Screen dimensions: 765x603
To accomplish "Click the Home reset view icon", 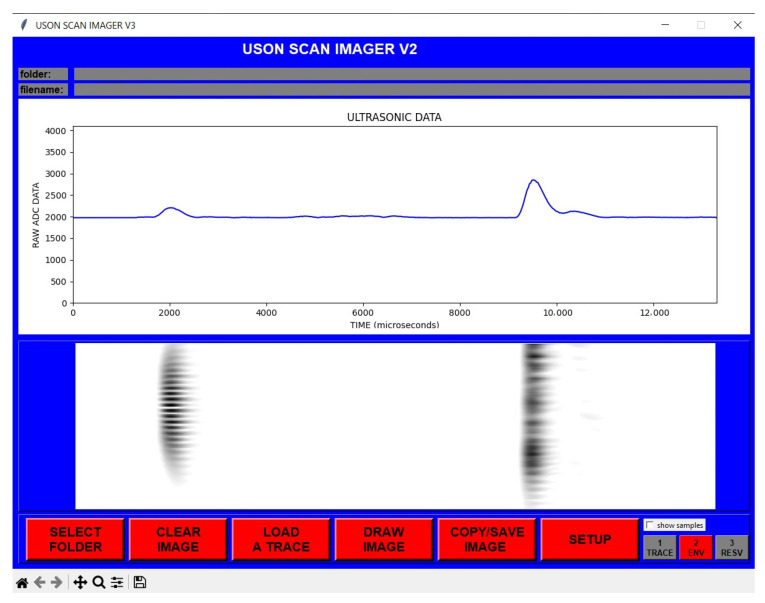I will pos(21,582).
